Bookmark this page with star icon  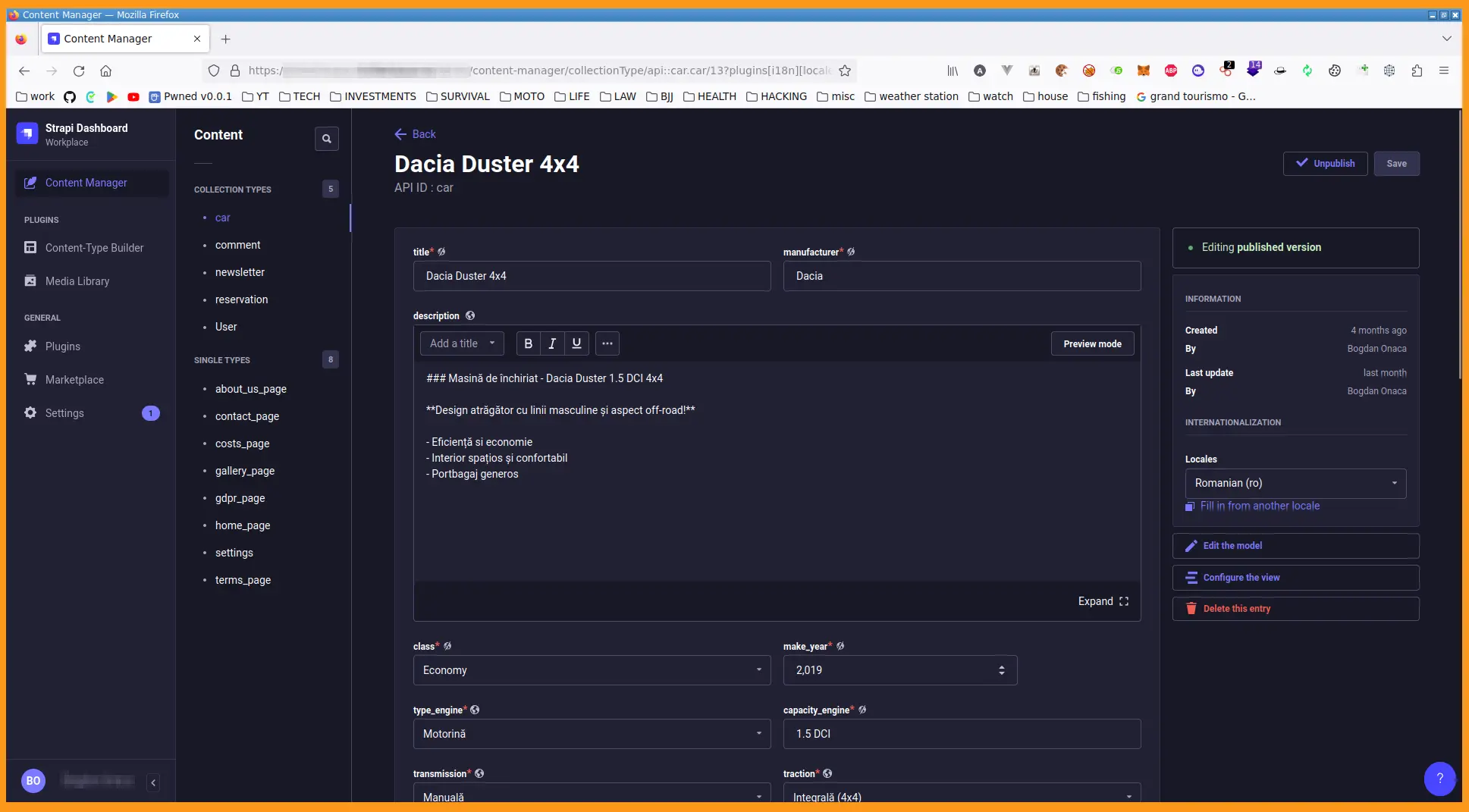pyautogui.click(x=845, y=71)
